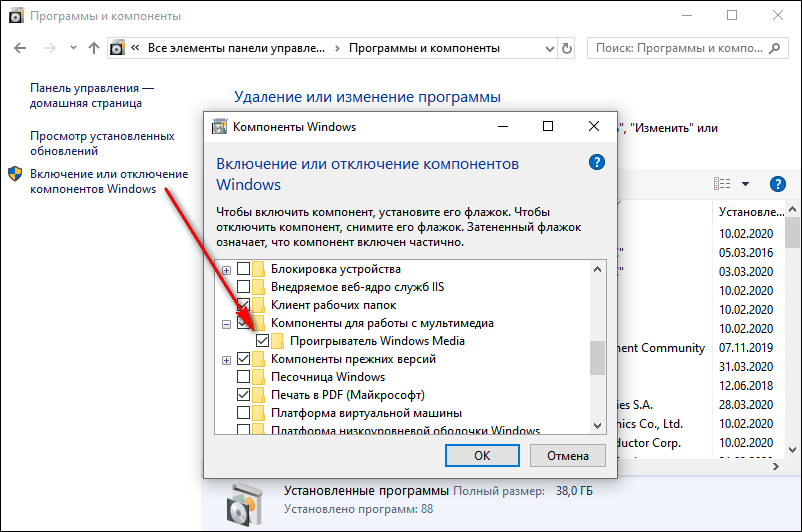This screenshot has height=532, width=802.
Task: Open the recent locations dropdown arrow
Action: click(x=73, y=48)
